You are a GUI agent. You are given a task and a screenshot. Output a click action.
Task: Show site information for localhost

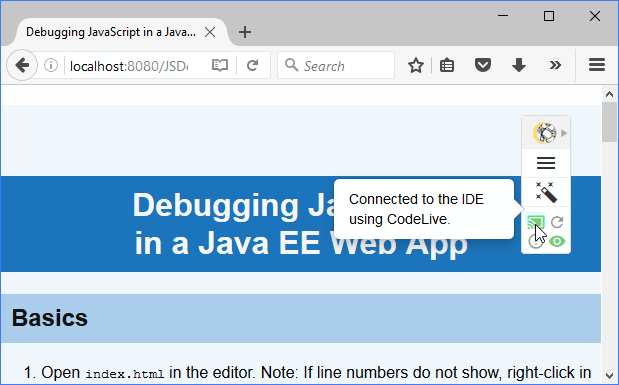[x=51, y=65]
